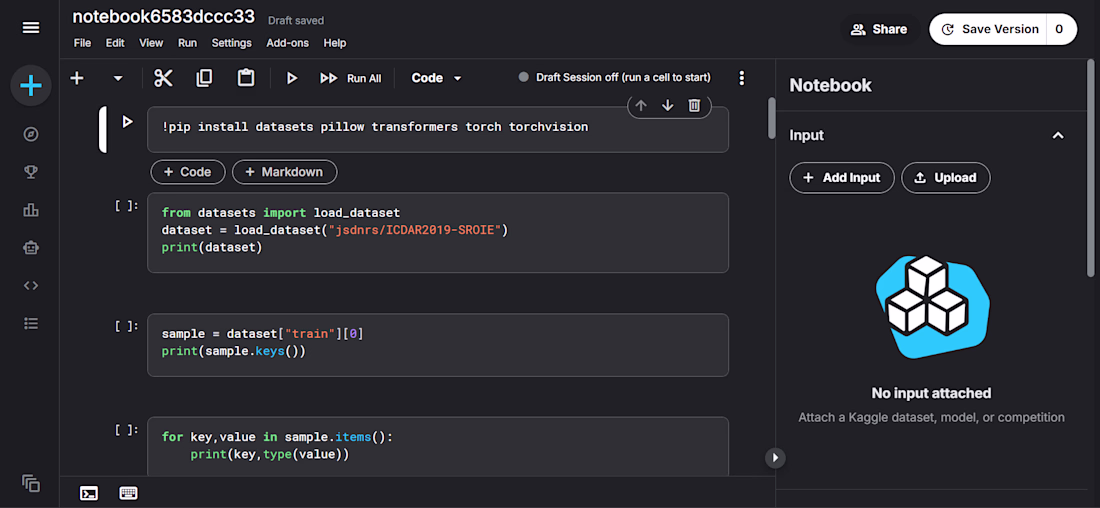Click the notebook editor vertical scrollbar
Screen dimensions: 1100x508
tap(772, 118)
